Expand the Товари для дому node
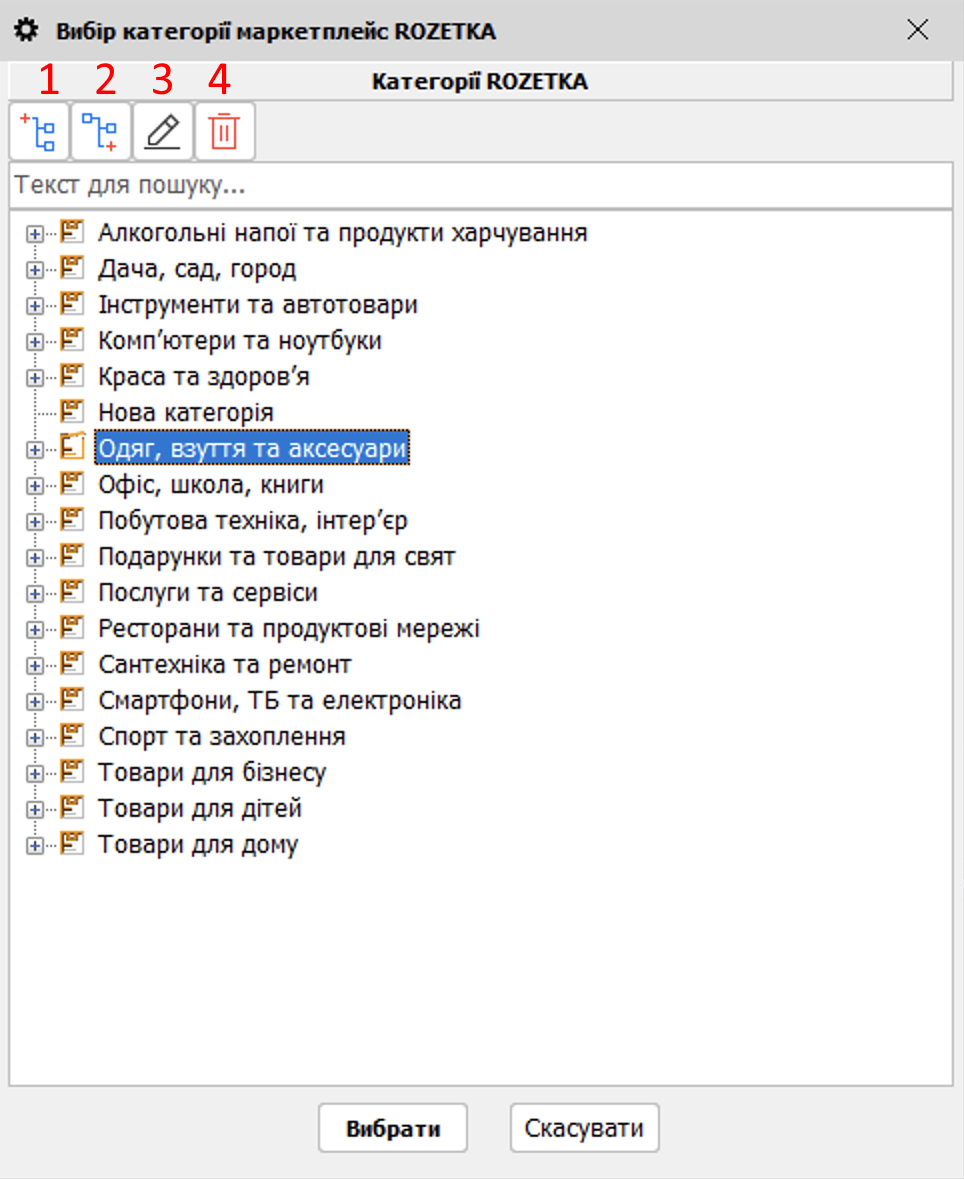 pyautogui.click(x=35, y=847)
